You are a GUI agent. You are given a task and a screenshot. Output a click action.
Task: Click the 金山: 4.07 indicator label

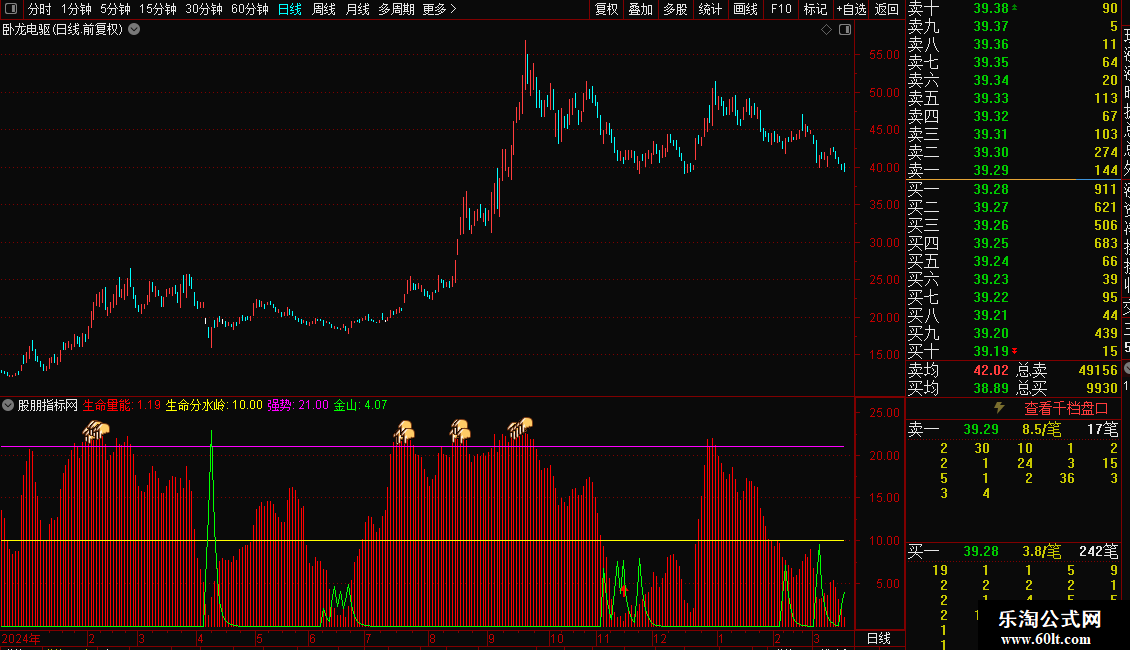point(360,405)
